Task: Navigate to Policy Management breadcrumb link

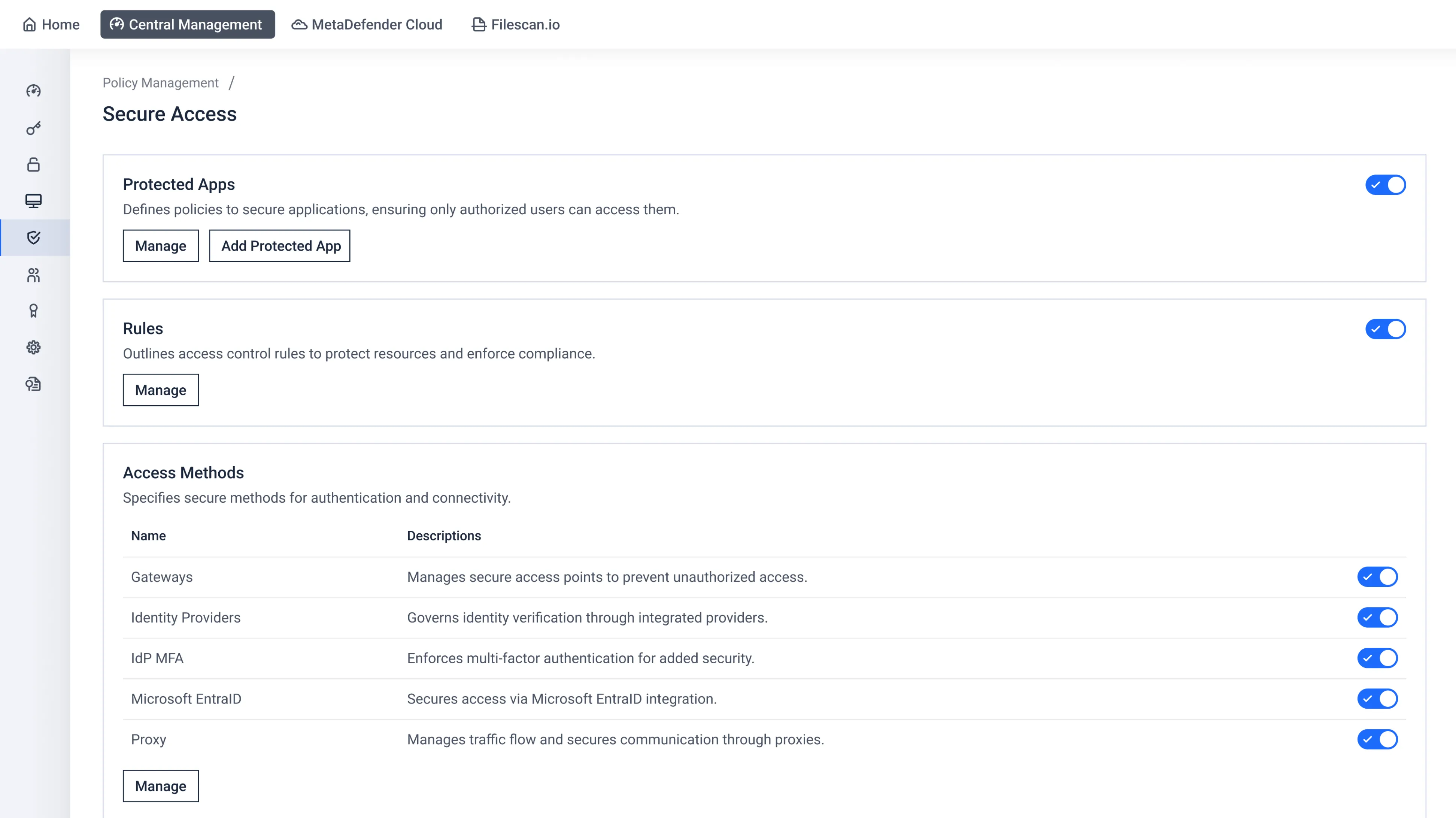Action: click(x=161, y=83)
